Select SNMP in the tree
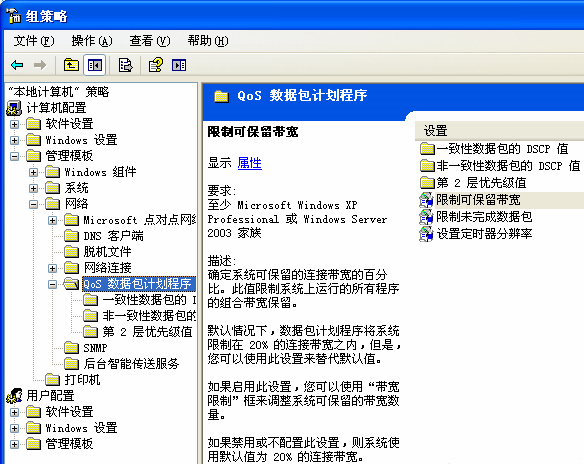 coord(95,348)
